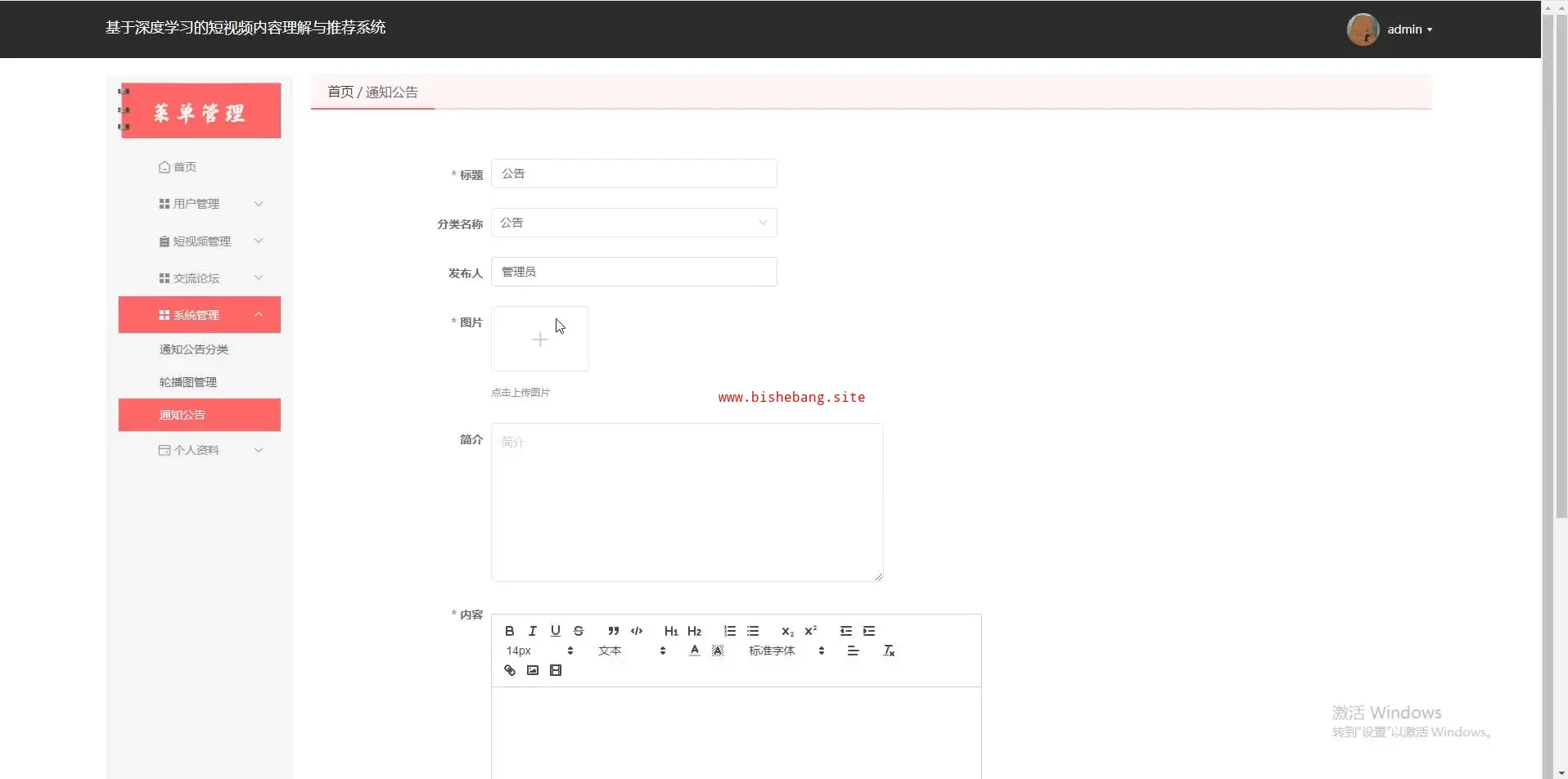Expand the 短视频管理 sidebar chevron
This screenshot has width=1568, height=779.
pyautogui.click(x=259, y=241)
